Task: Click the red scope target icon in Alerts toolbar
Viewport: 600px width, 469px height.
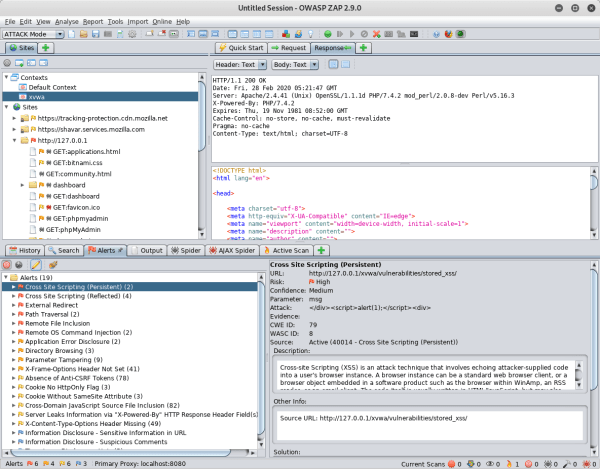Action: click(x=7, y=264)
